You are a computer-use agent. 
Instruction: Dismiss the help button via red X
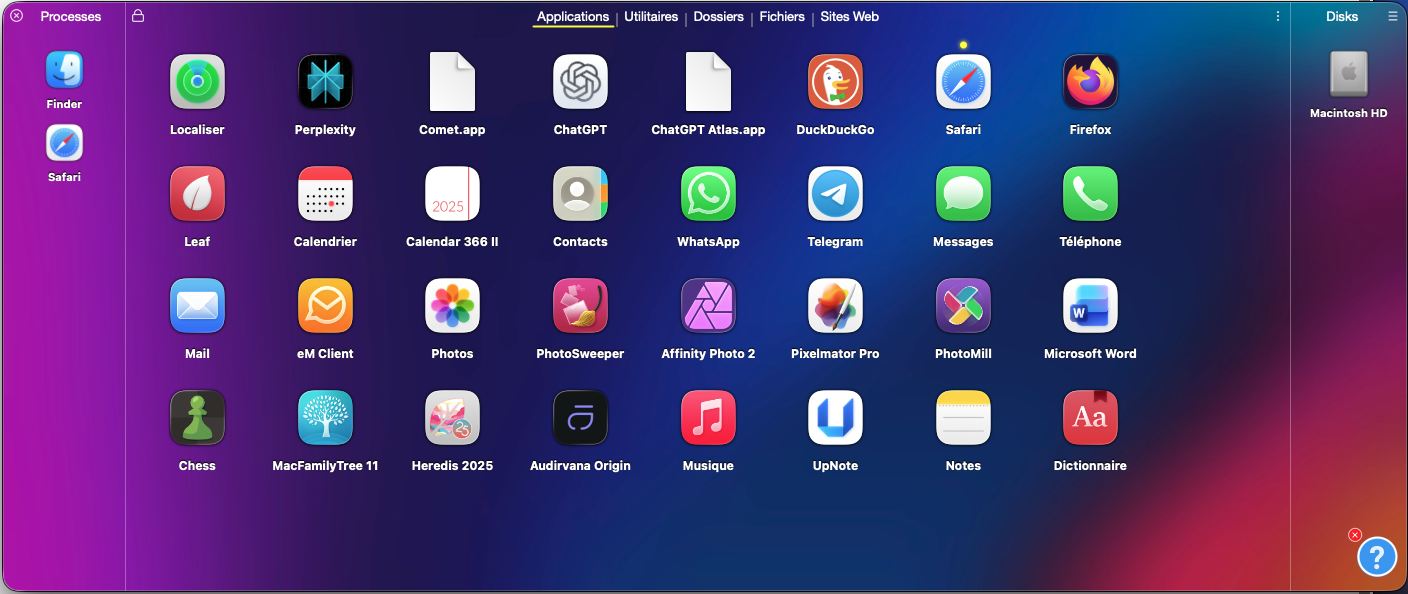click(1355, 535)
